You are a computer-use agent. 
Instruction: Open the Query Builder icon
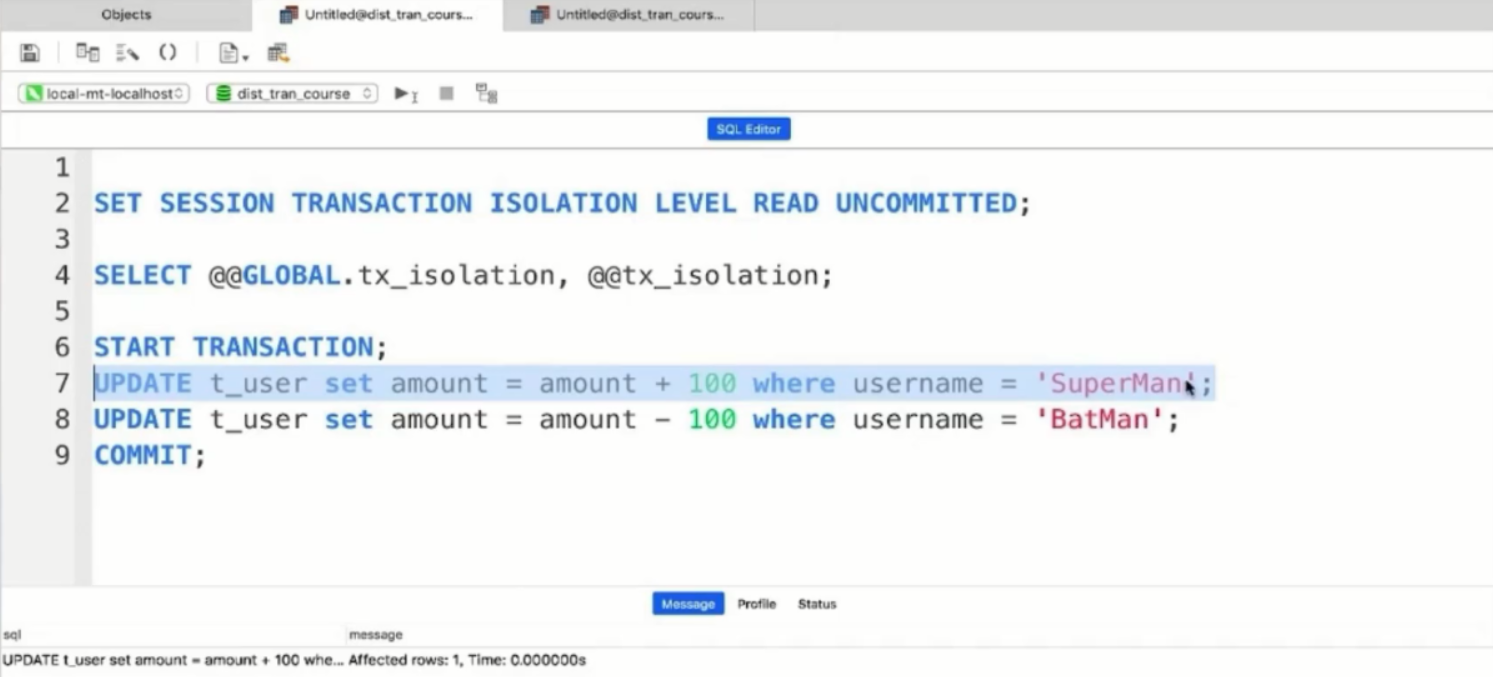click(x=88, y=53)
